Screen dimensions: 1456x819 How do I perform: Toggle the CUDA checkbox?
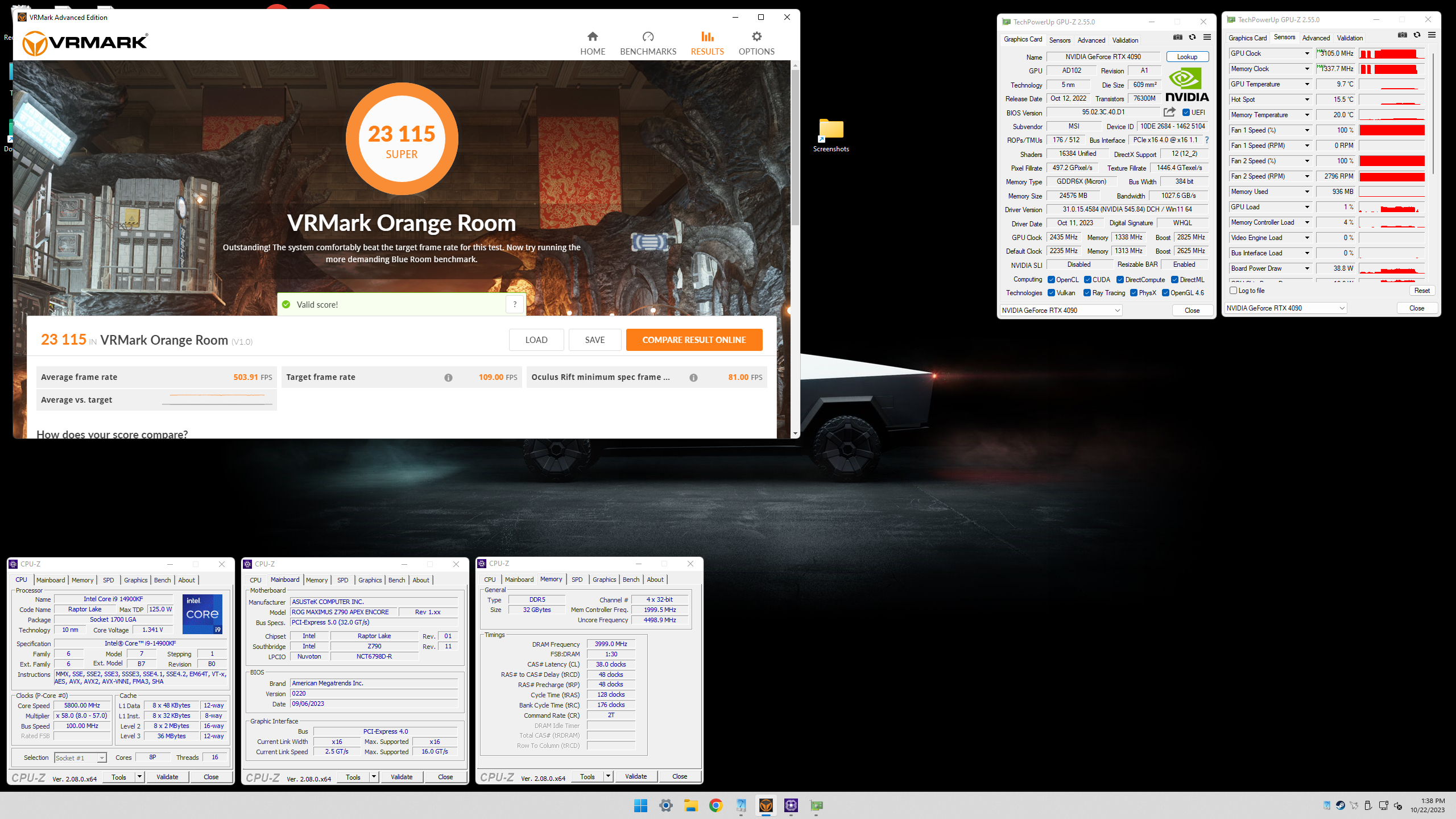pyautogui.click(x=1087, y=280)
